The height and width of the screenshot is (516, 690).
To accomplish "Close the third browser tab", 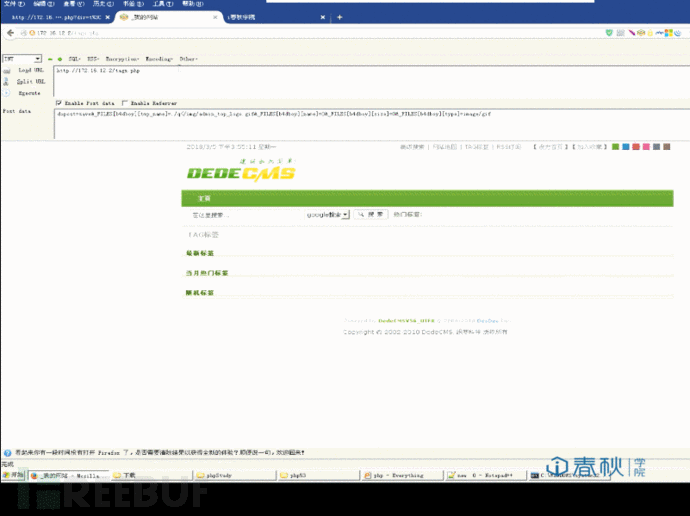I will point(323,17).
